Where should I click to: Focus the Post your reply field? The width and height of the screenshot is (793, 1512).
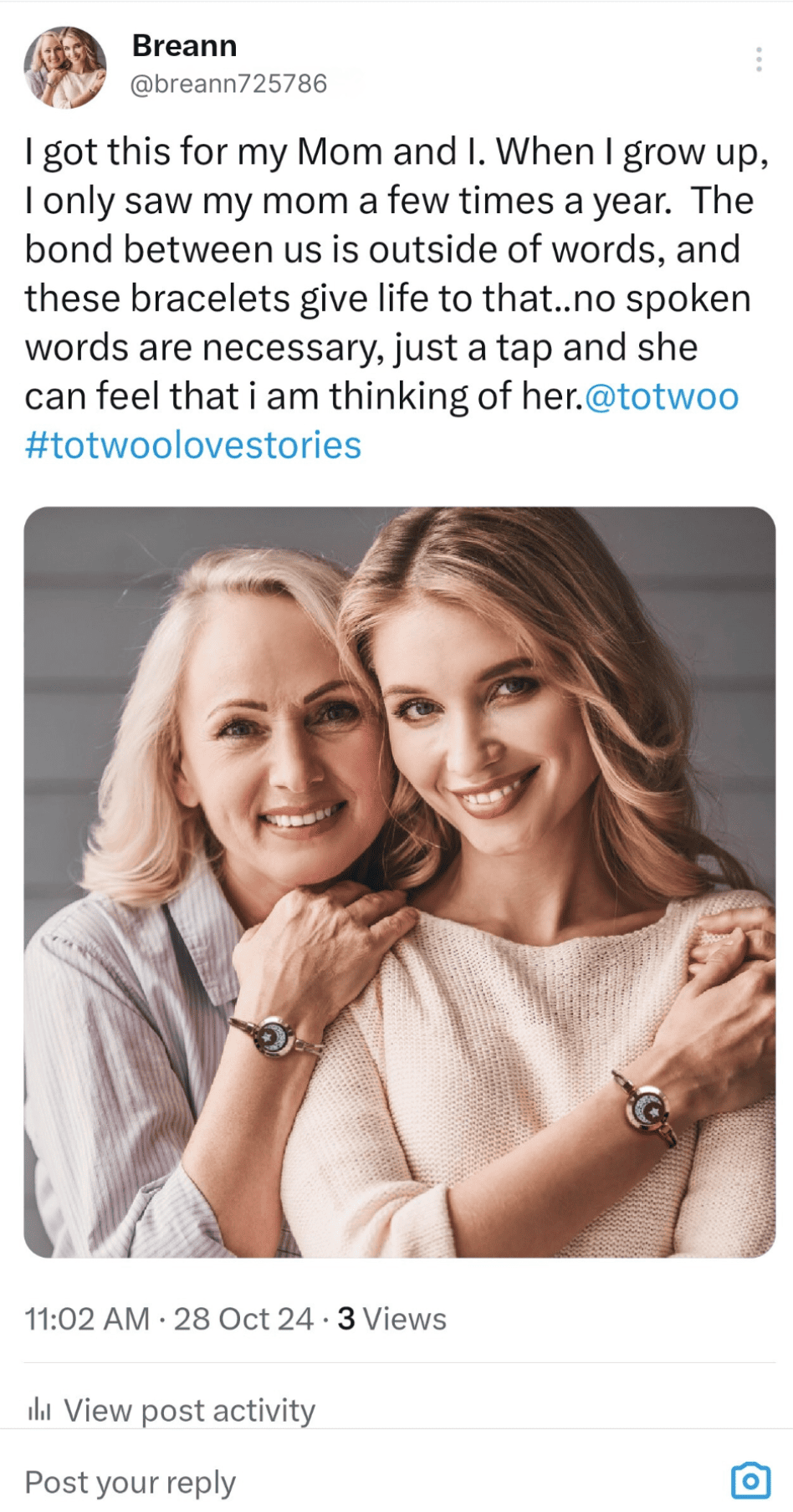pyautogui.click(x=130, y=1482)
